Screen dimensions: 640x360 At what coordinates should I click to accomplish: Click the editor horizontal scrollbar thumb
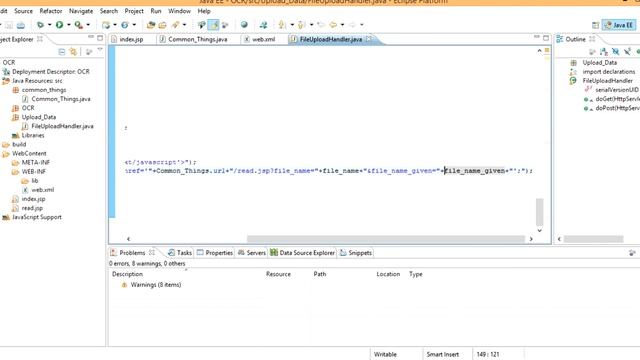(x=386, y=239)
